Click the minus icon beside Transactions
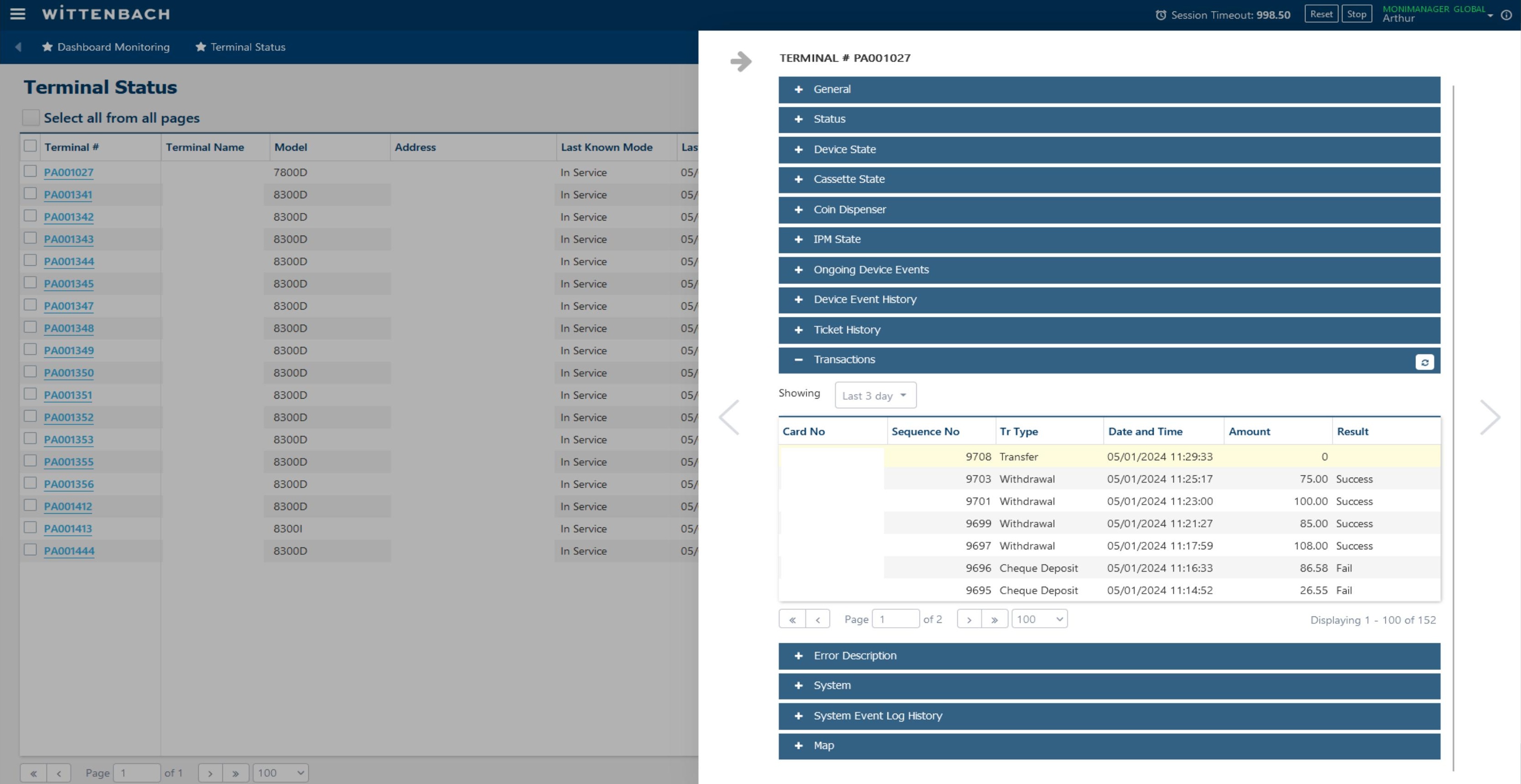This screenshot has width=1521, height=784. [x=798, y=359]
